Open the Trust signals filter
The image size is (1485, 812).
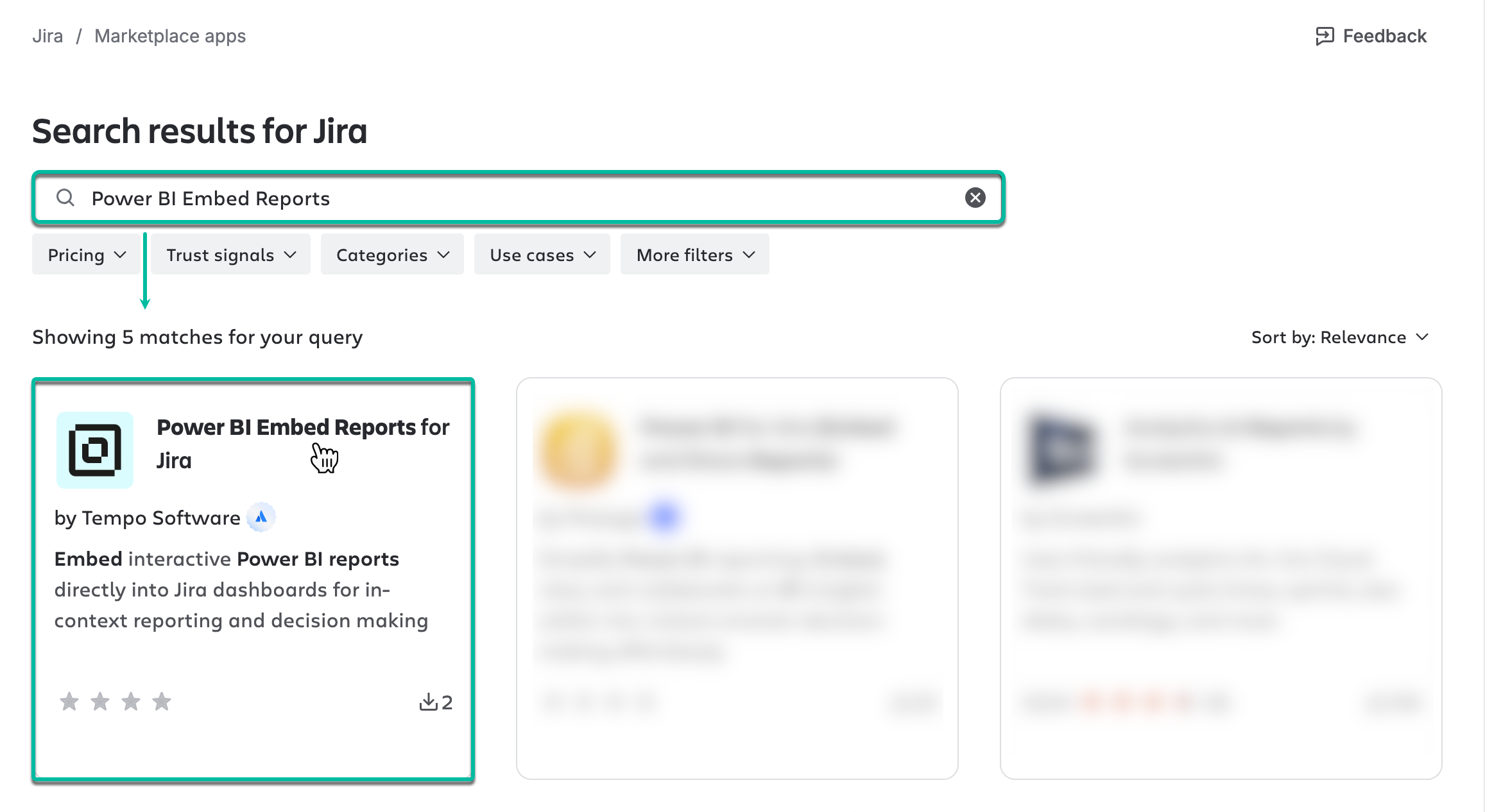(231, 255)
